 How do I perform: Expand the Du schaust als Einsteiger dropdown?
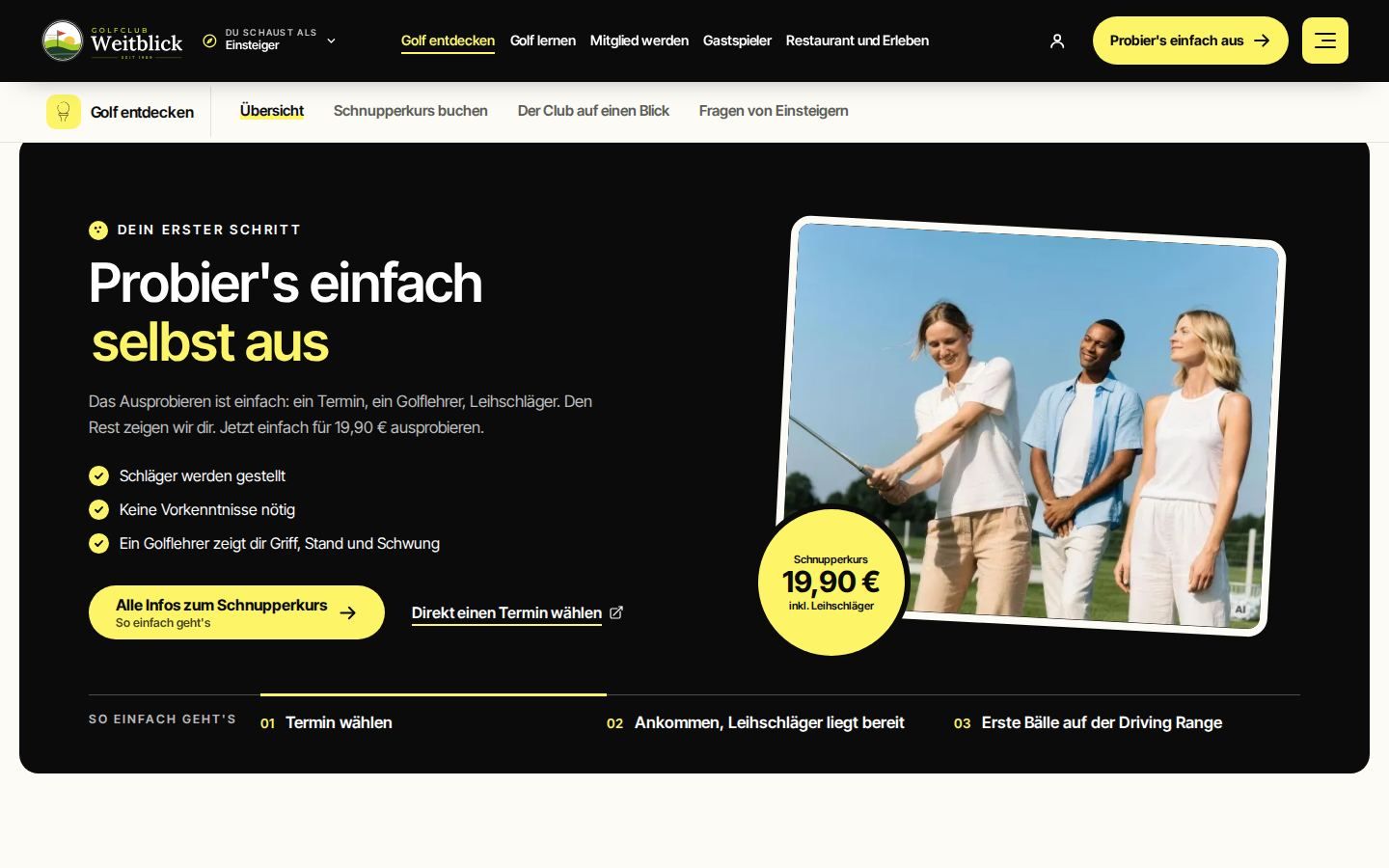(x=270, y=40)
